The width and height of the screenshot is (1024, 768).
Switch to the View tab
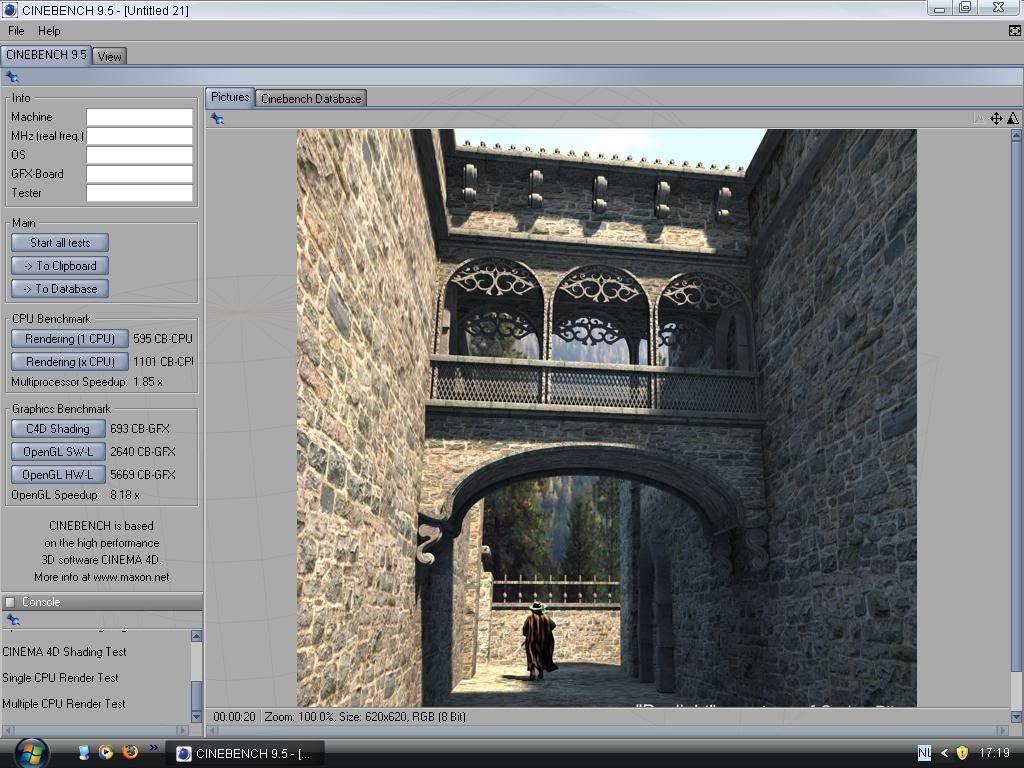109,56
